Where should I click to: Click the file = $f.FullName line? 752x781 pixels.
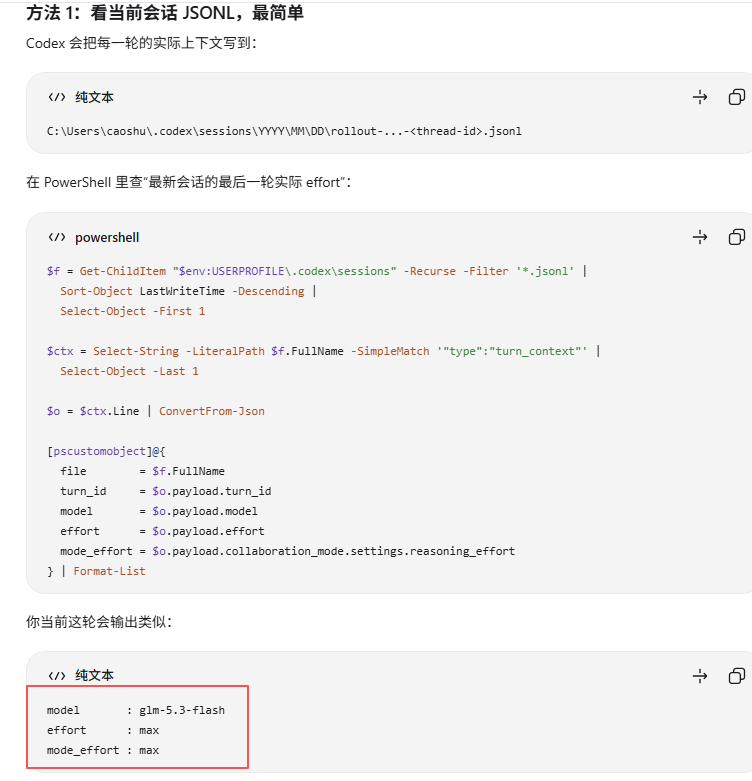coord(142,471)
